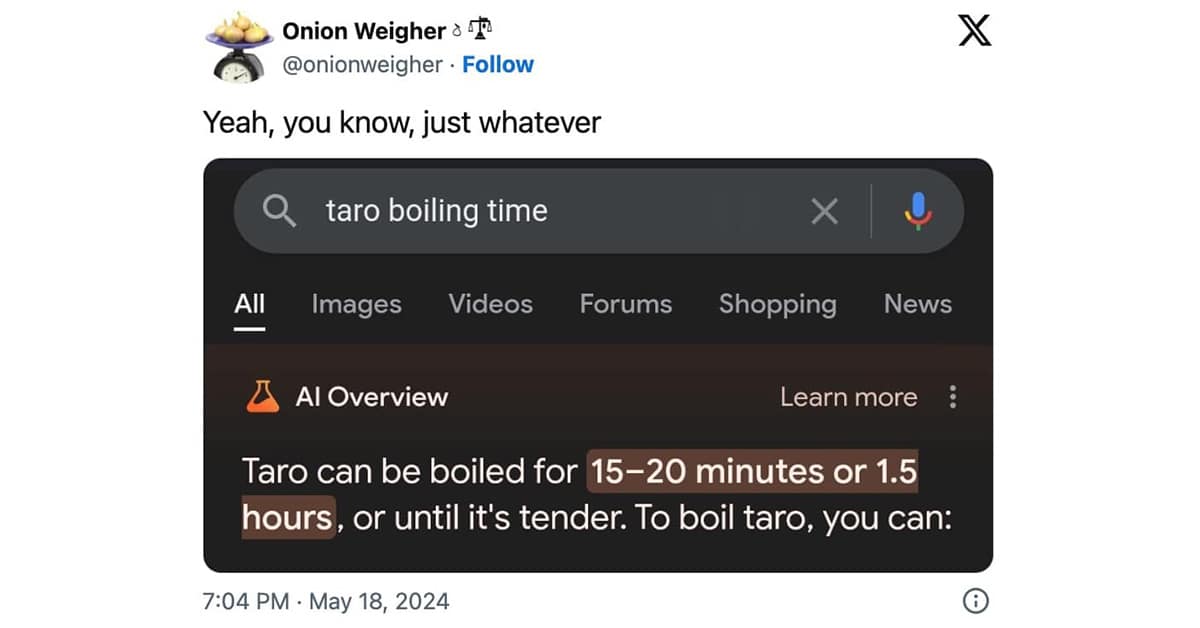Clear the search query with X
This screenshot has width=1200, height=628.
tap(824, 211)
